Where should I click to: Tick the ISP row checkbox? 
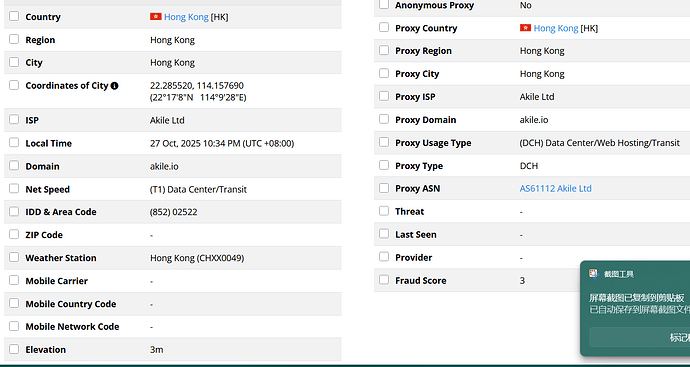pyautogui.click(x=14, y=120)
